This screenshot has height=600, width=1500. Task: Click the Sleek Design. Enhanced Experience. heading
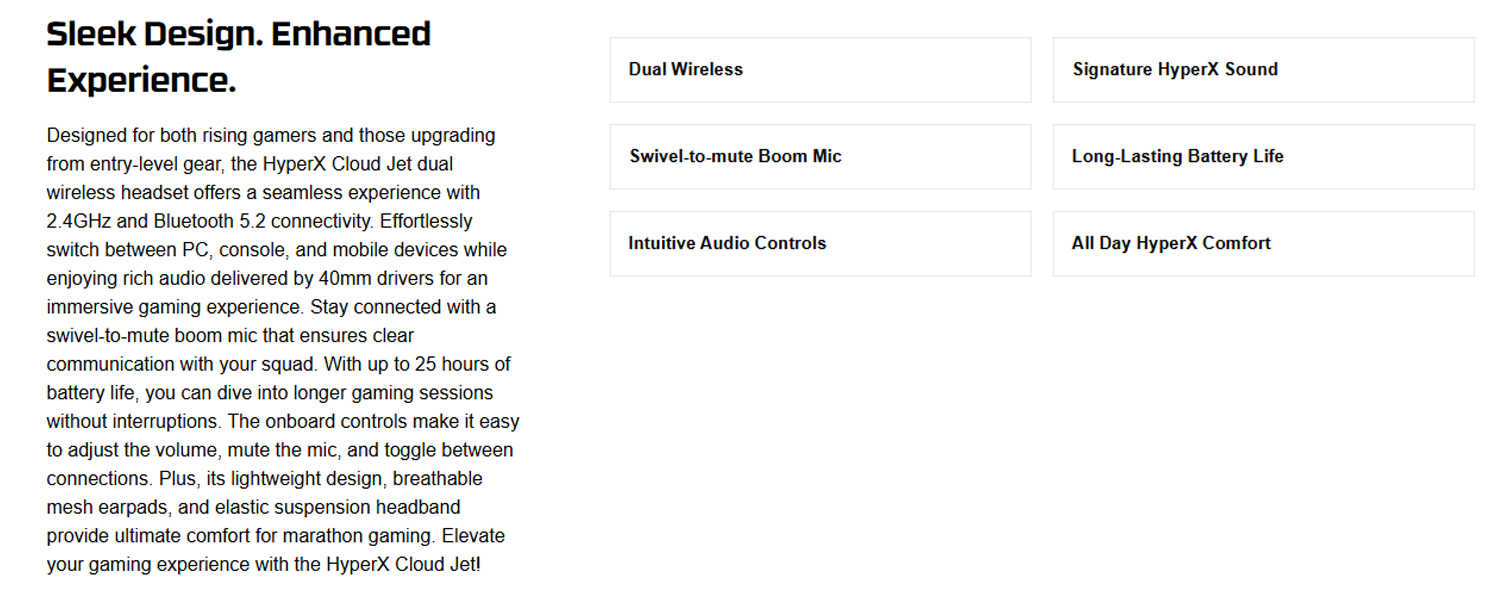point(239,56)
